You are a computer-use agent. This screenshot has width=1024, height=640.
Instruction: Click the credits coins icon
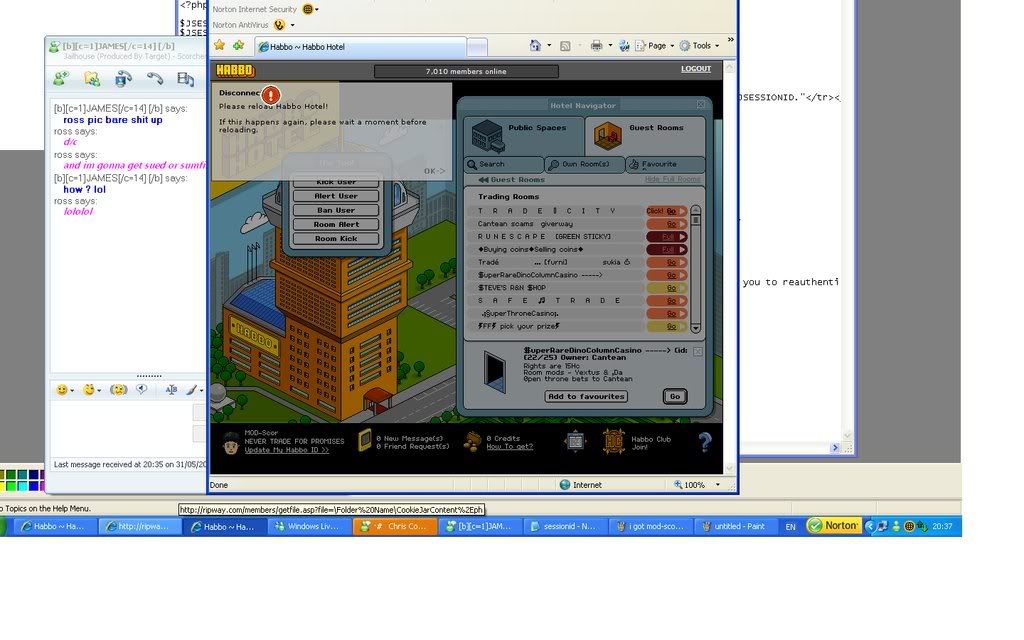point(472,441)
